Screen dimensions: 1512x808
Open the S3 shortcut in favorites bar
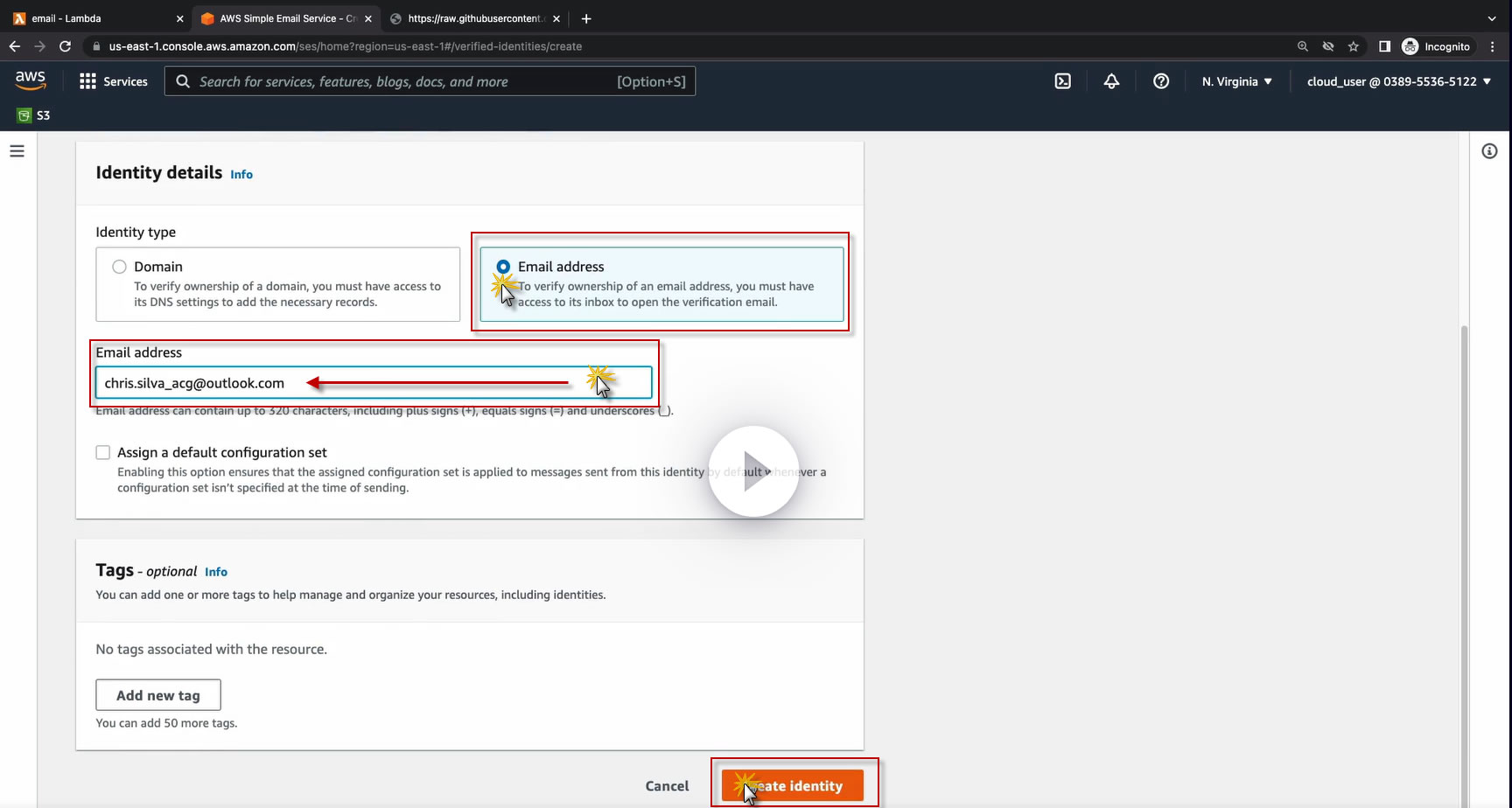click(33, 115)
